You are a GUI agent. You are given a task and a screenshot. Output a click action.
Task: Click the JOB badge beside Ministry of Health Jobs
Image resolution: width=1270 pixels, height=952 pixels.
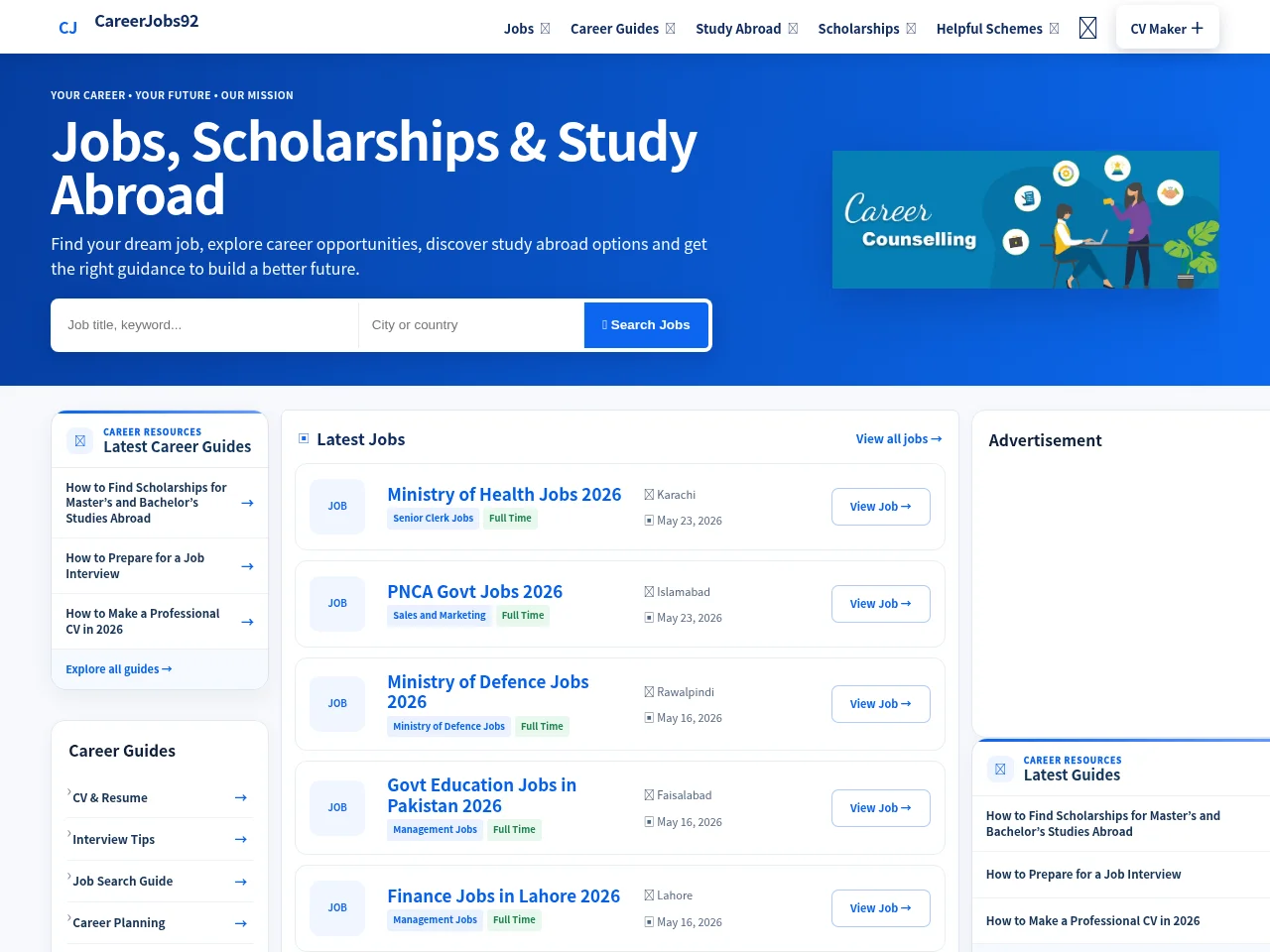click(x=337, y=506)
